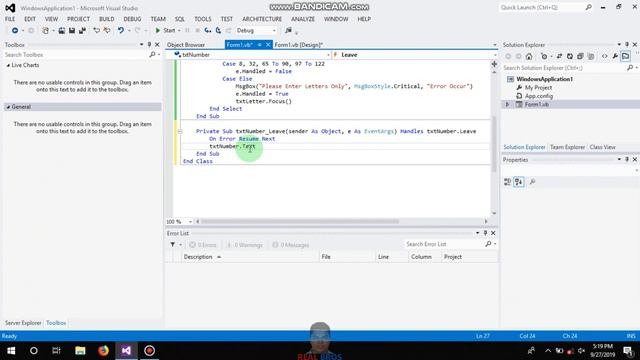Viewport: 640px width, 360px height.
Task: Click the editor vertical scrollbar thumb
Action: click(x=494, y=144)
